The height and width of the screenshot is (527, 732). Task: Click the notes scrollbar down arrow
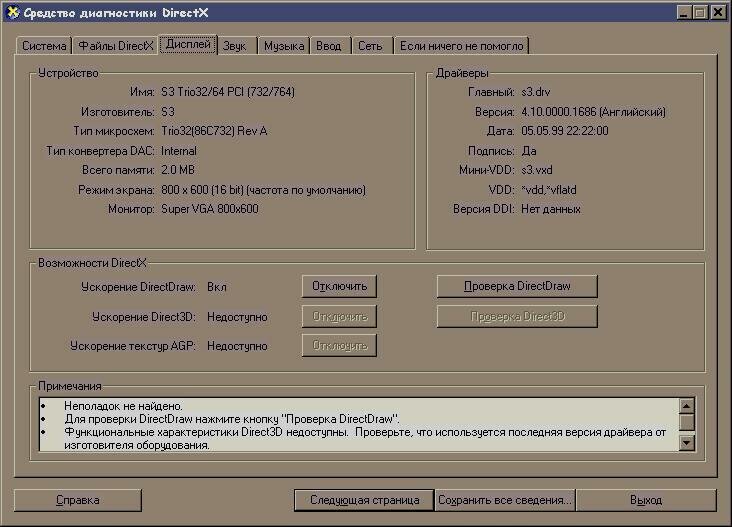[686, 443]
